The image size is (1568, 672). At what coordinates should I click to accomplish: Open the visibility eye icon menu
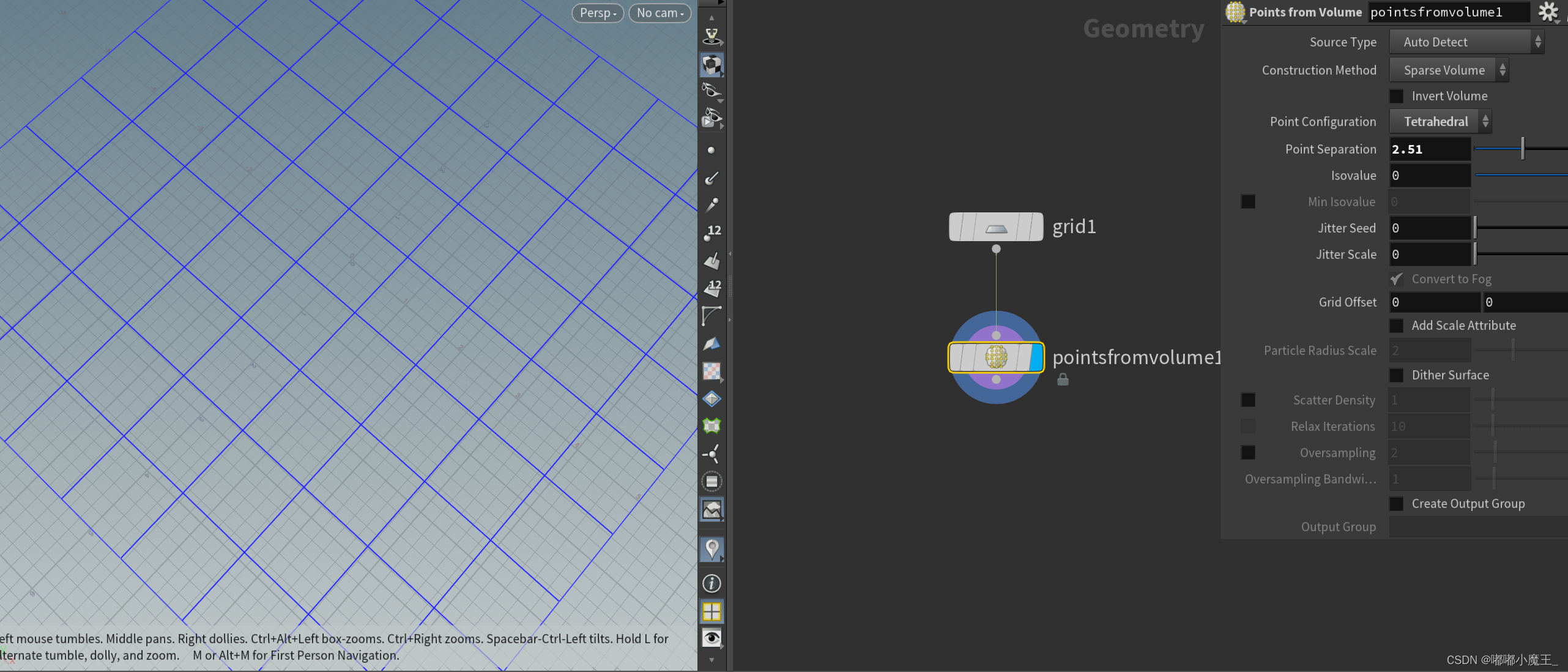(712, 638)
